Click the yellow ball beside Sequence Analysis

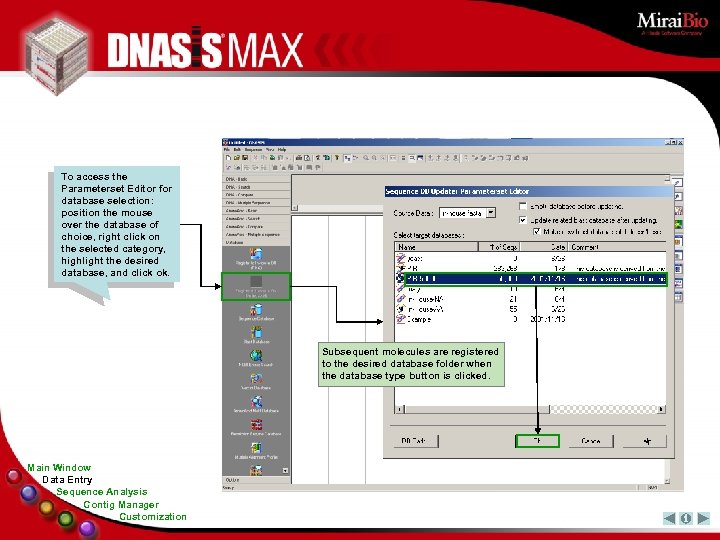click(46, 507)
